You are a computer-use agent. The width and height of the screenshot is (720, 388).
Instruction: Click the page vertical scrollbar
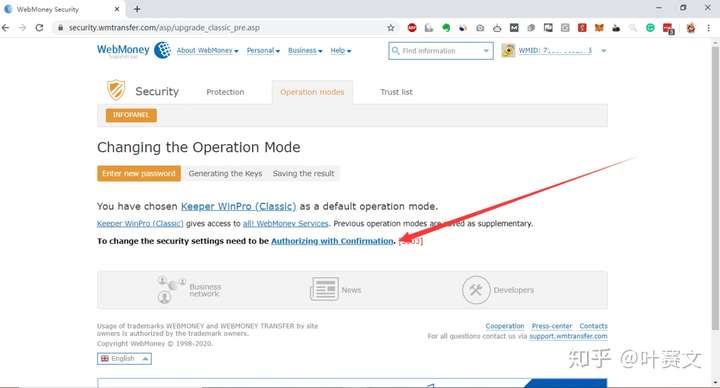coord(714,188)
